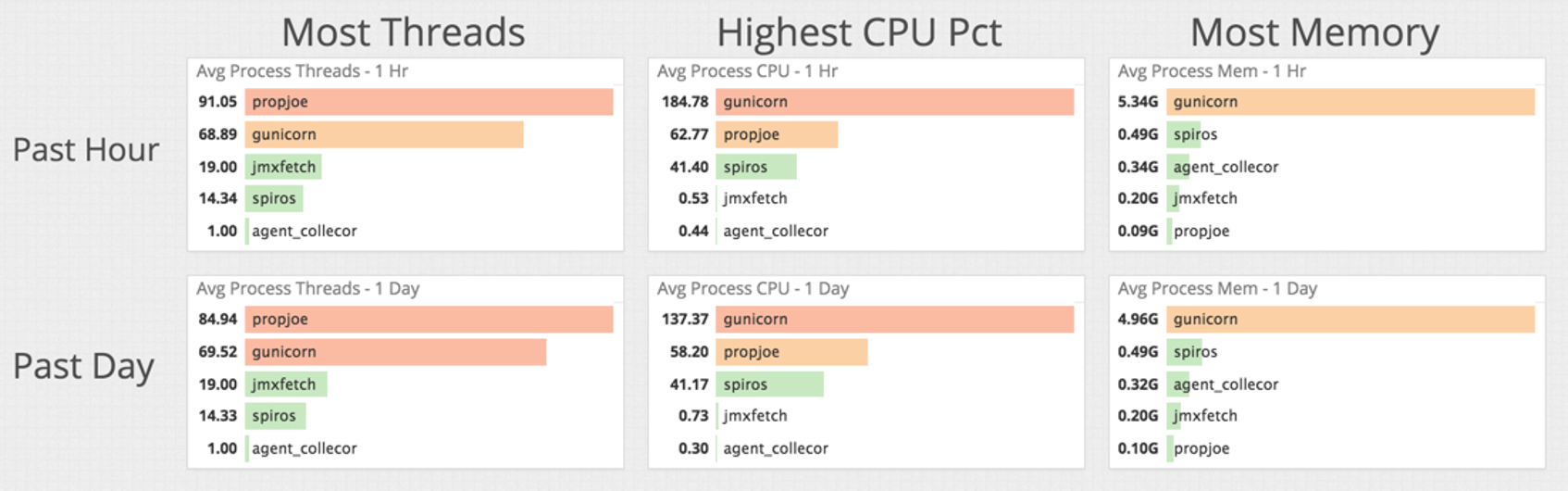The image size is (1568, 491).
Task: Click the Highest CPU Pct heading
Action: [859, 32]
